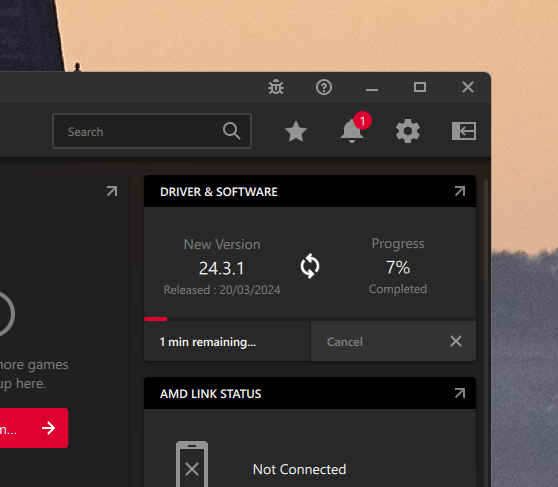This screenshot has height=487, width=558.
Task: Click the Released : 20/03/2024 text
Action: 222,290
